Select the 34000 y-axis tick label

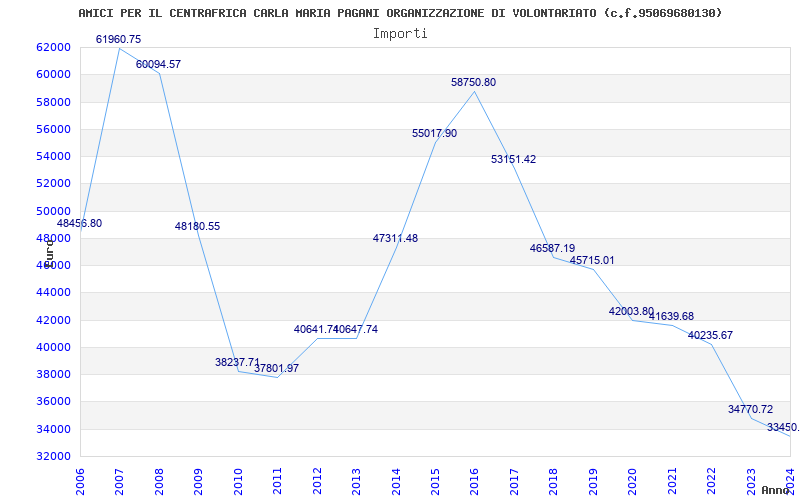coord(53,429)
